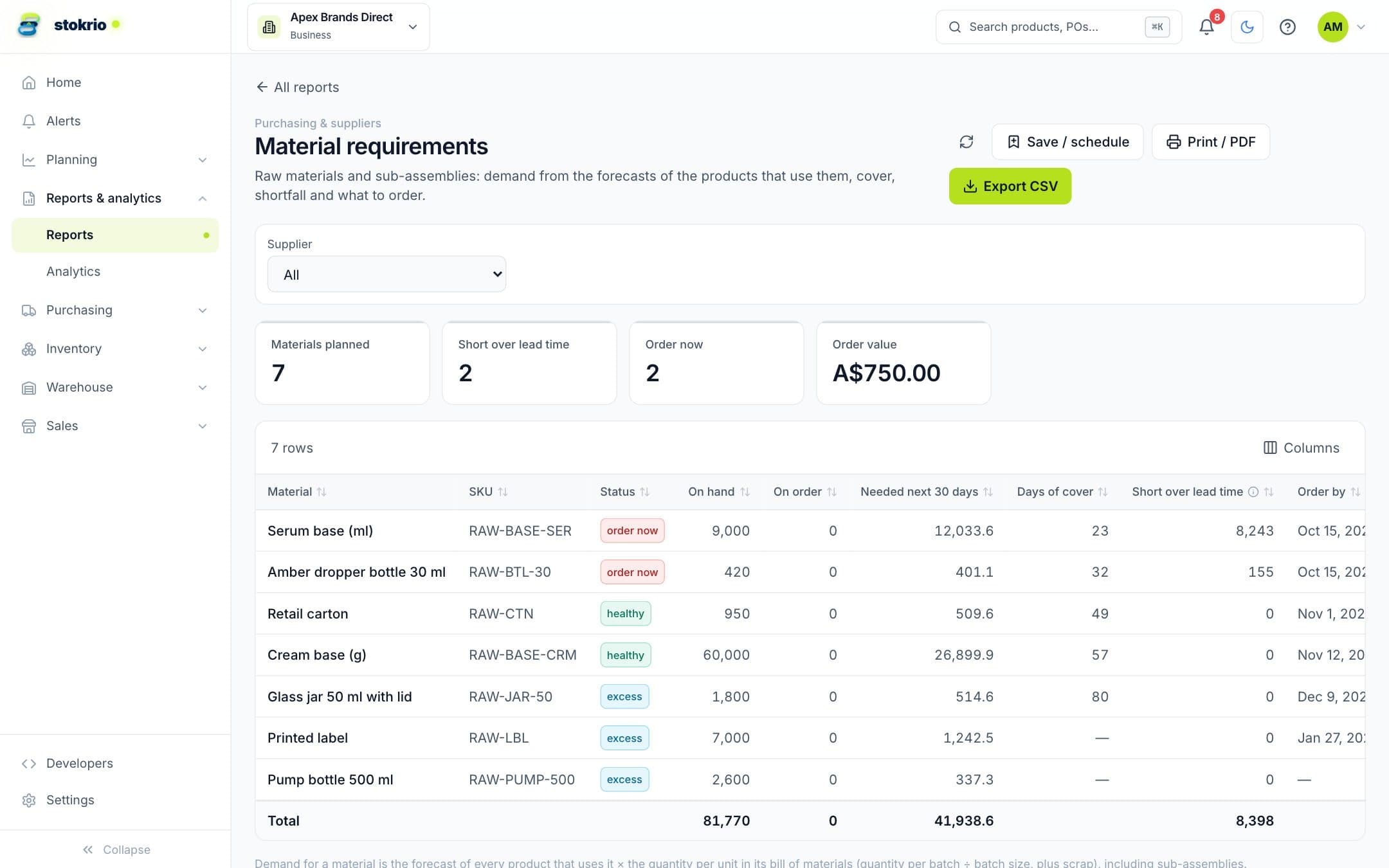Click the Retail carton healthy status badge

click(625, 613)
